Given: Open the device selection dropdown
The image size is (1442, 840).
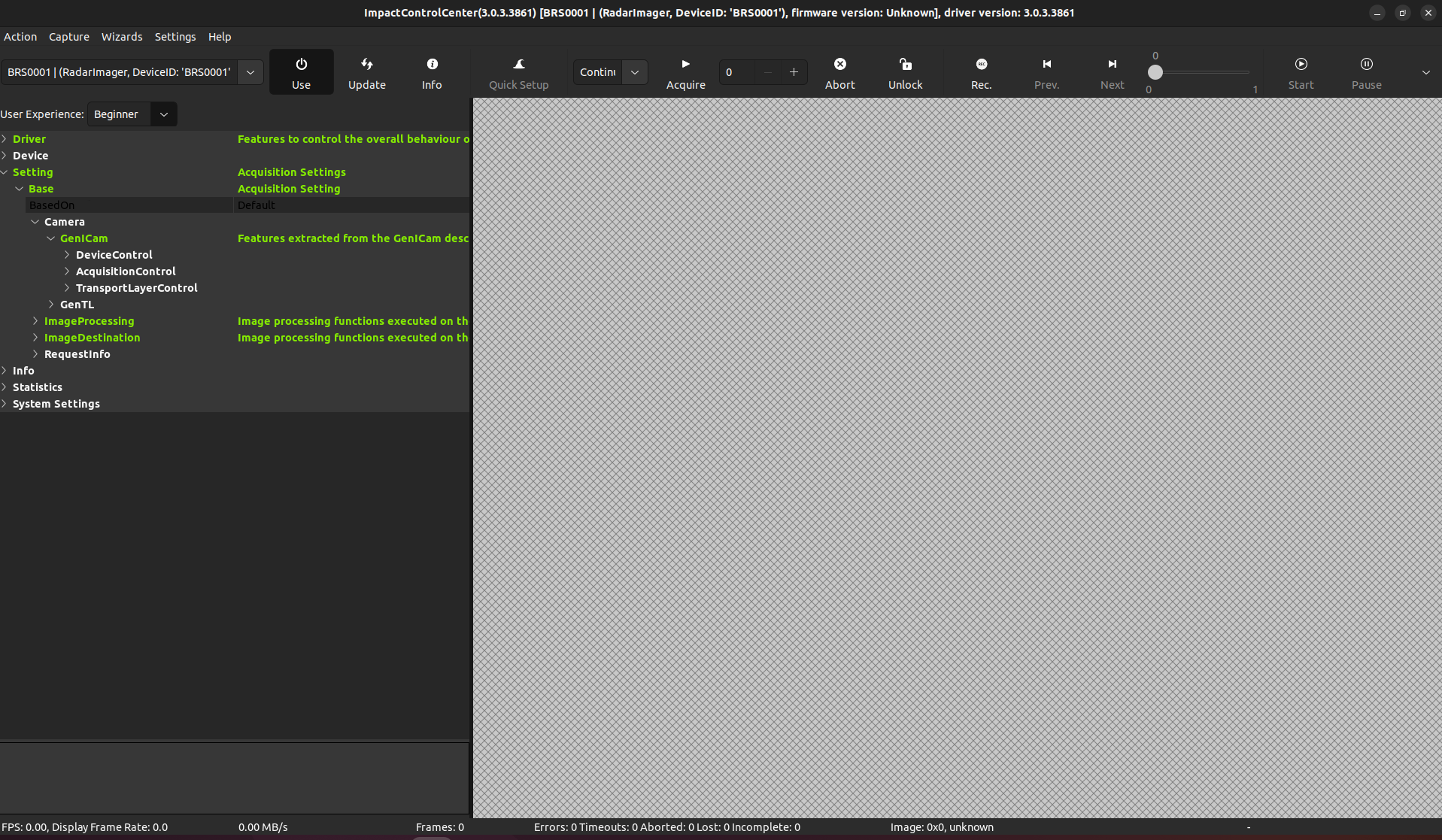Looking at the screenshot, I should tap(250, 72).
